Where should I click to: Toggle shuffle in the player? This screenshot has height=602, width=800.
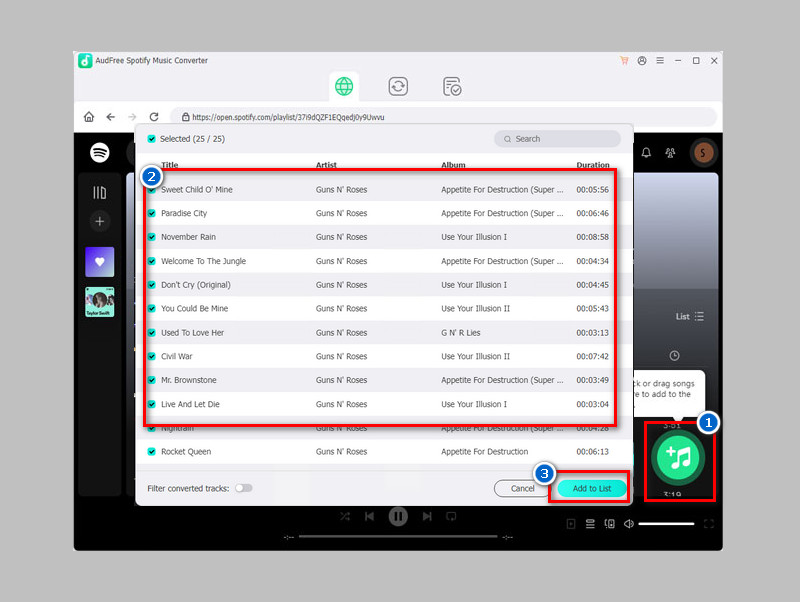pyautogui.click(x=345, y=517)
